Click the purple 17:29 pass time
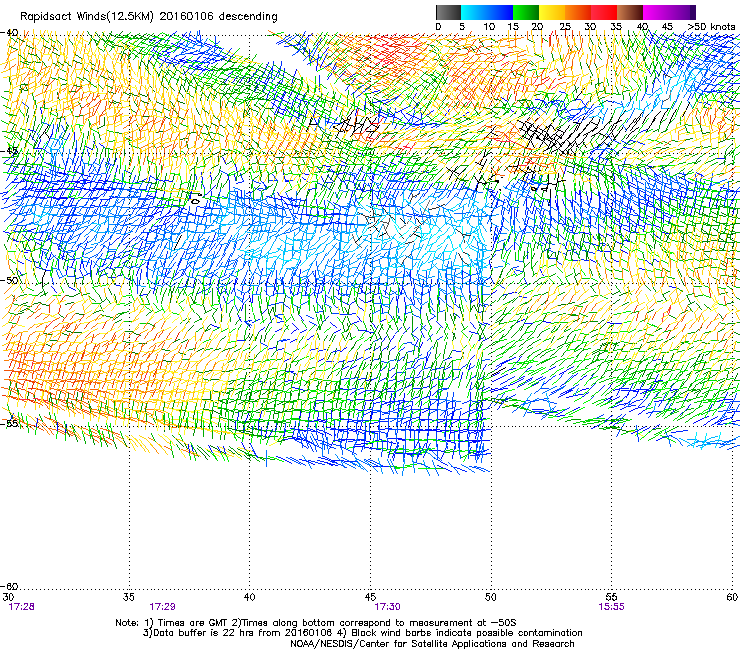Screen dimensions: 740x650 [x=162, y=607]
